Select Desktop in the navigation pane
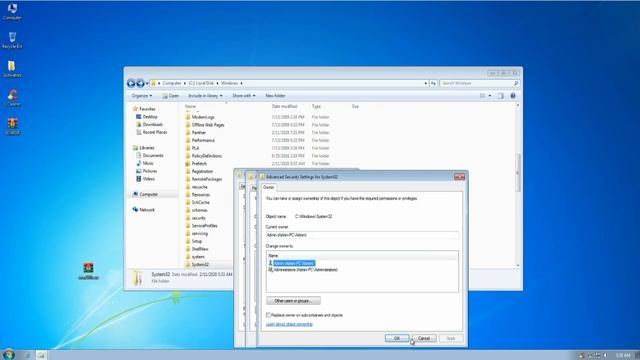The height and width of the screenshot is (360, 640). (x=147, y=117)
